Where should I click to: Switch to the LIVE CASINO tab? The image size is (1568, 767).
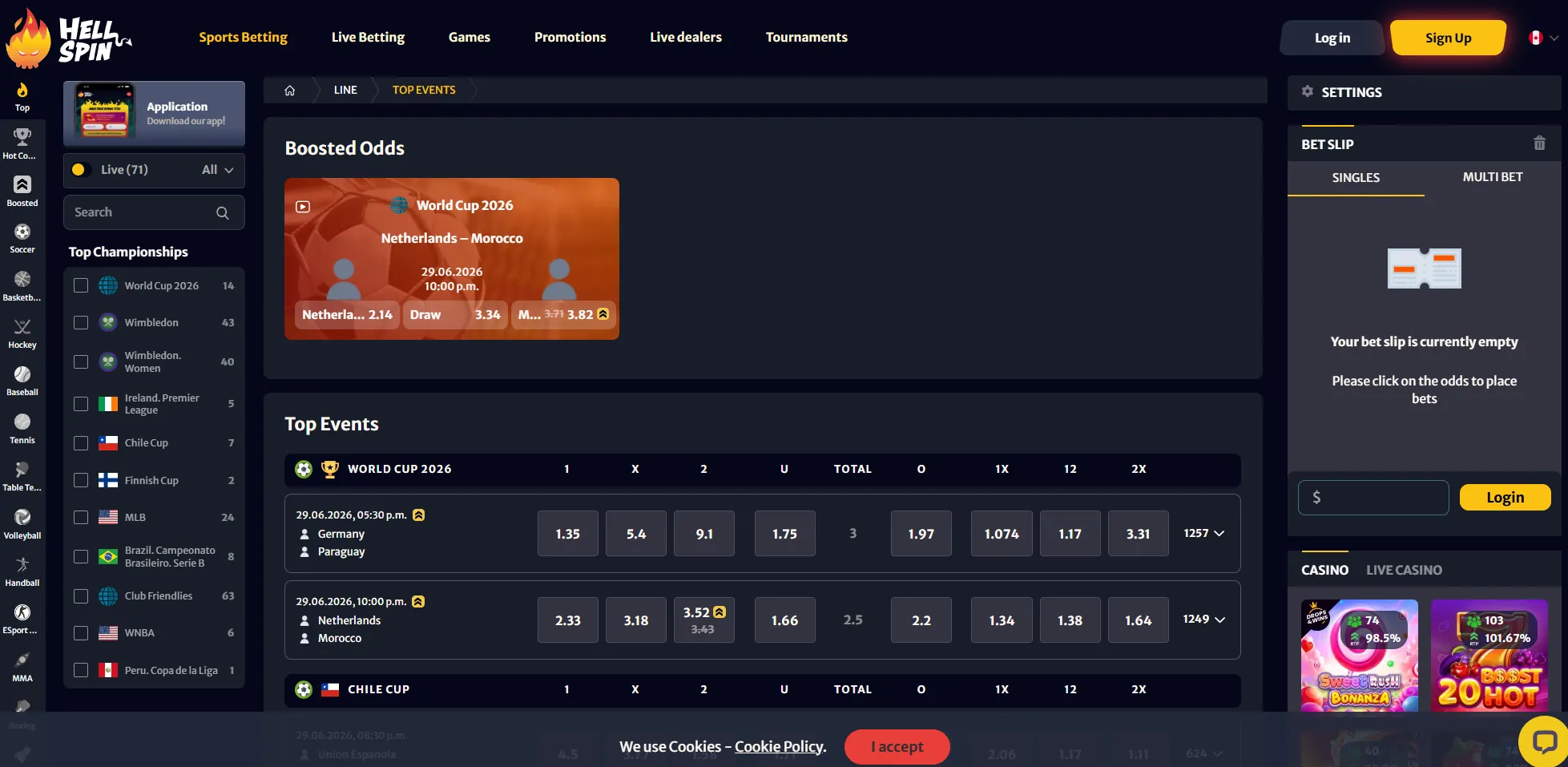[x=1404, y=570]
